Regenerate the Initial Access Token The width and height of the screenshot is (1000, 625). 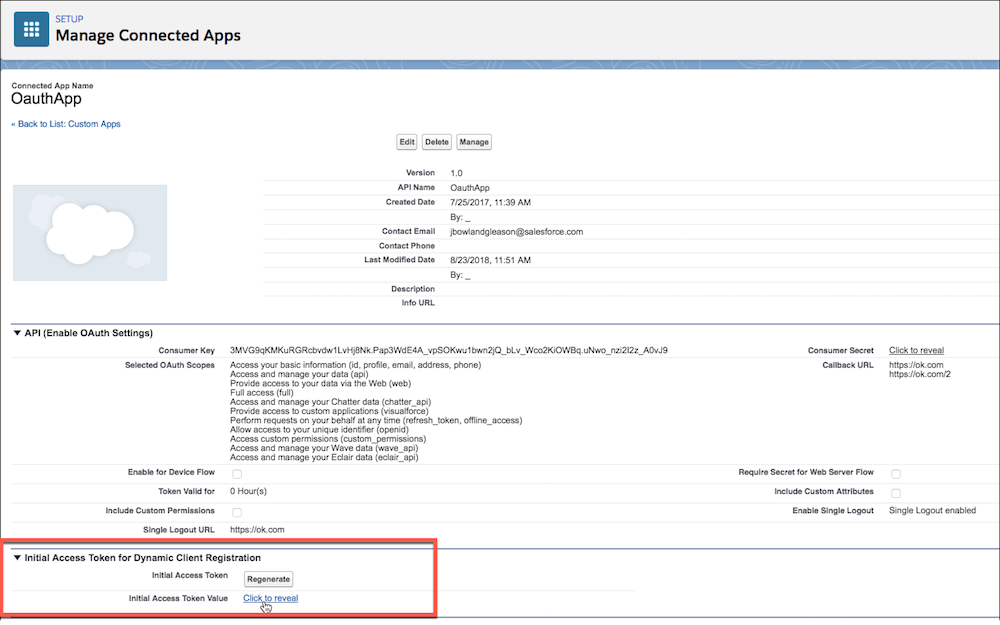(x=268, y=579)
